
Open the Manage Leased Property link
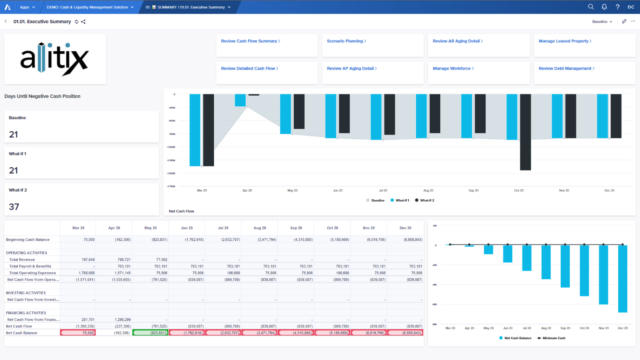[565, 41]
